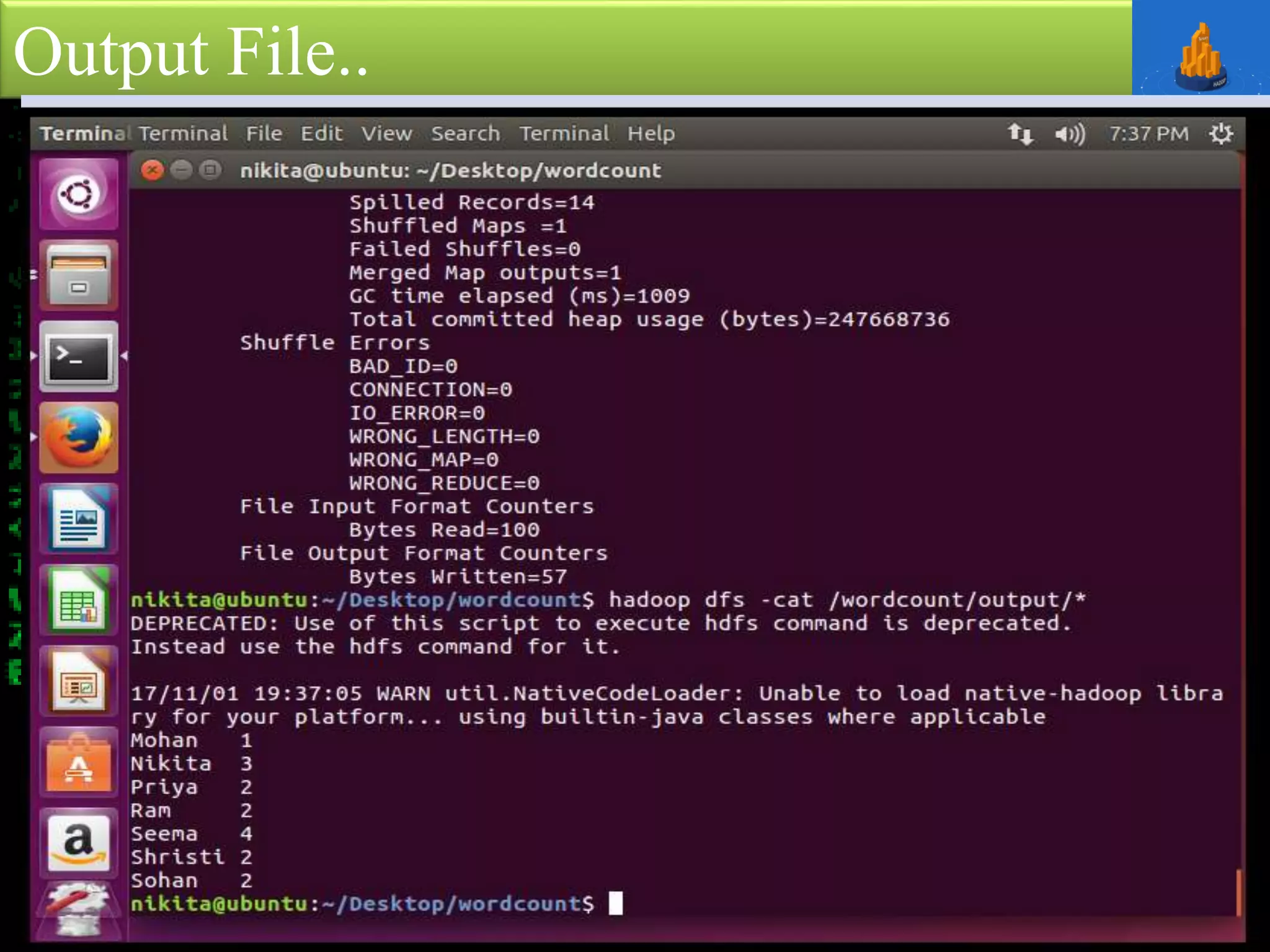Click the 'Merged Map outputs=1' line
The height and width of the screenshot is (952, 1270).
[485, 273]
